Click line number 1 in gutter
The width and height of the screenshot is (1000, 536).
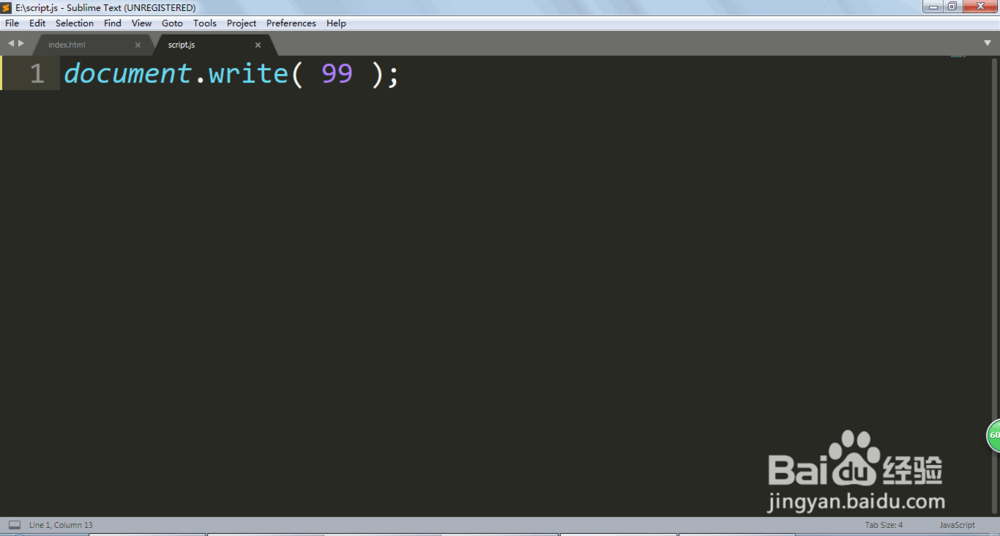(37, 73)
